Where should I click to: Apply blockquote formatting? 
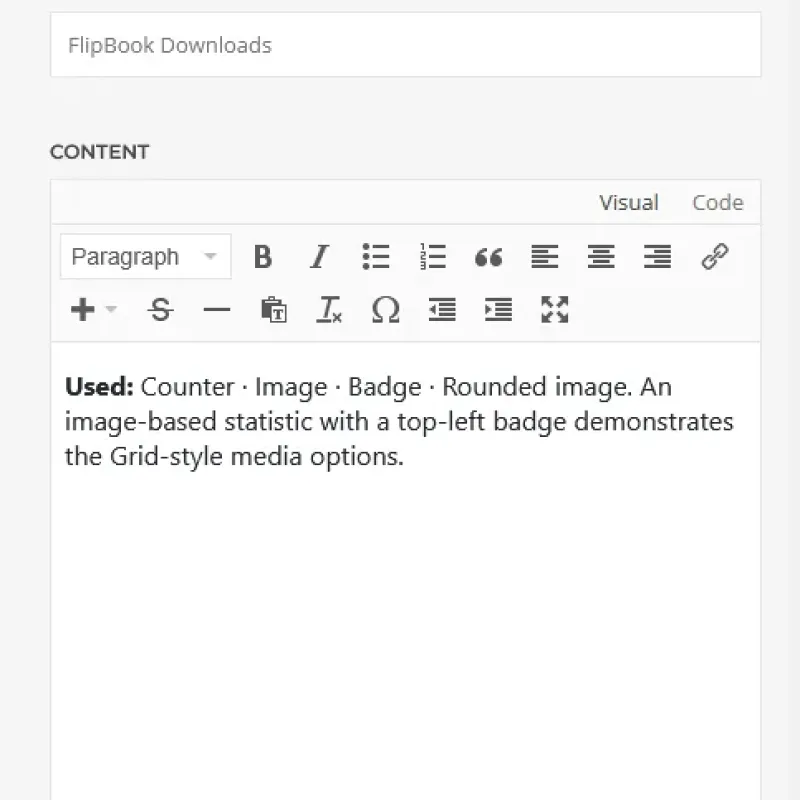point(488,257)
